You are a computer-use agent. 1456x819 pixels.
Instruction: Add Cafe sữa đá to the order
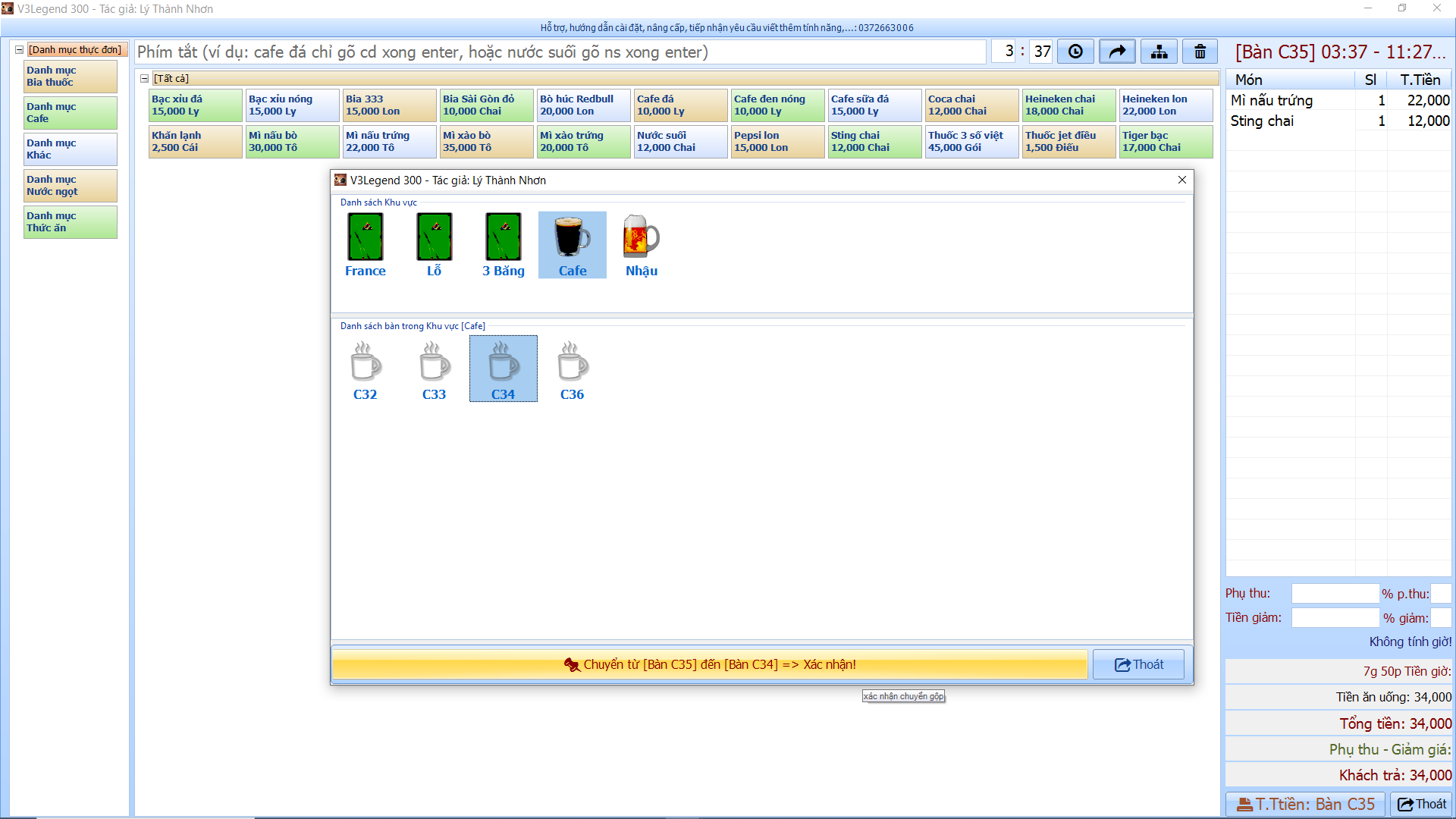tap(874, 105)
